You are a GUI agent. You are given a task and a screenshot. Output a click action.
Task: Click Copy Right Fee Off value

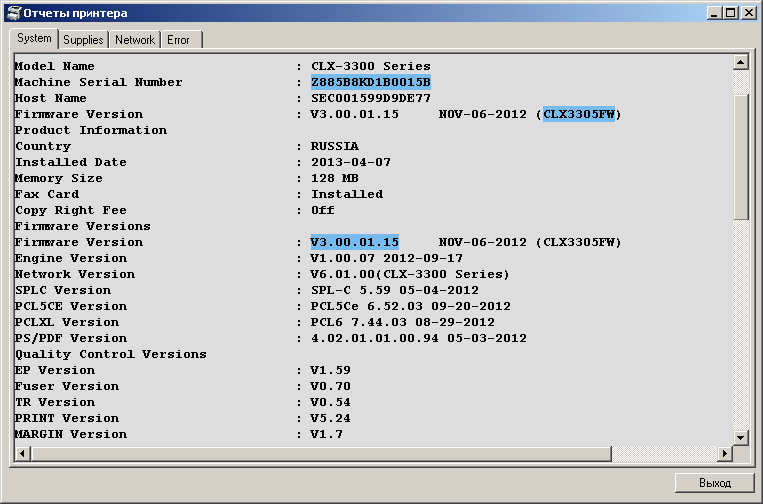(x=323, y=211)
